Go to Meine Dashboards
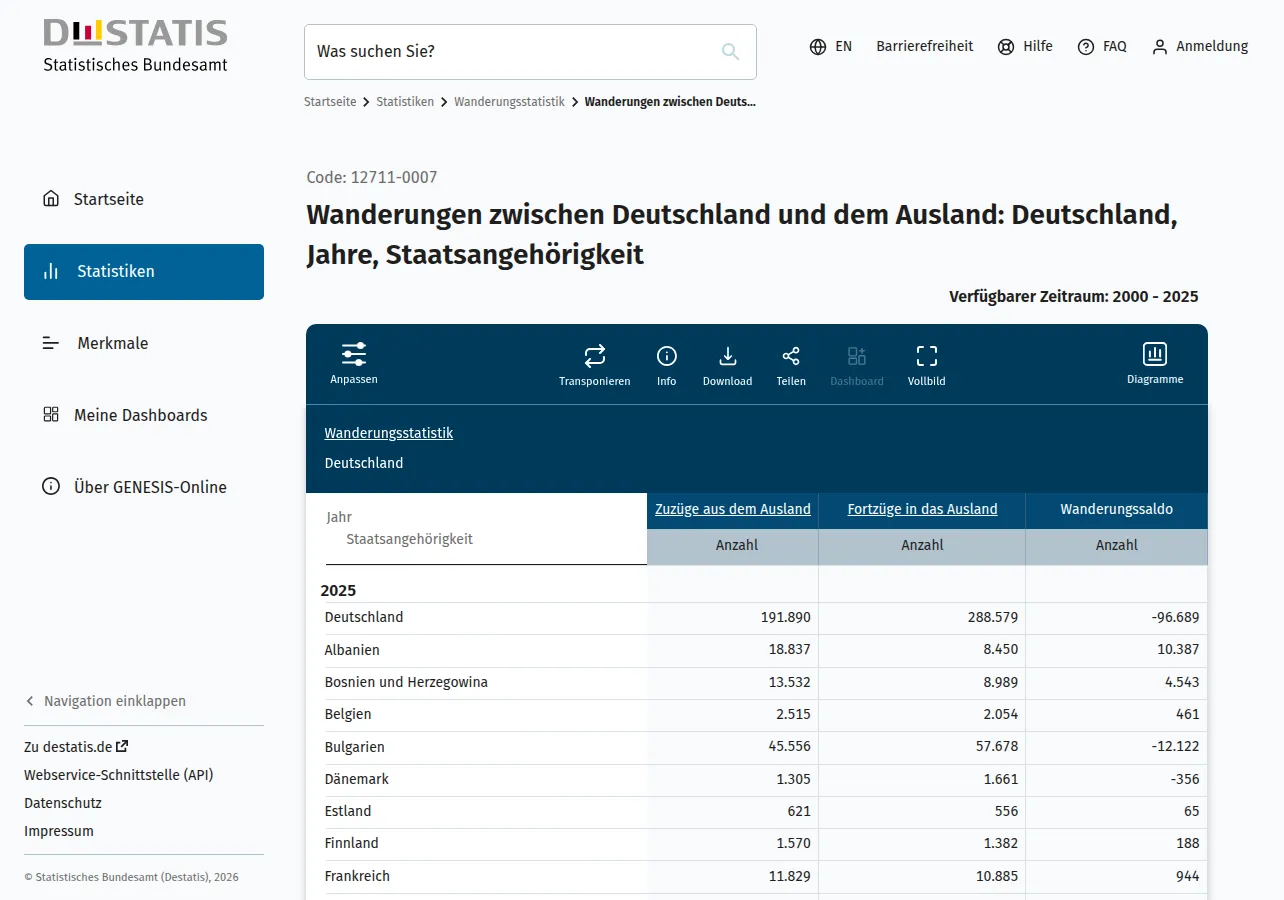The image size is (1284, 900). [x=144, y=415]
